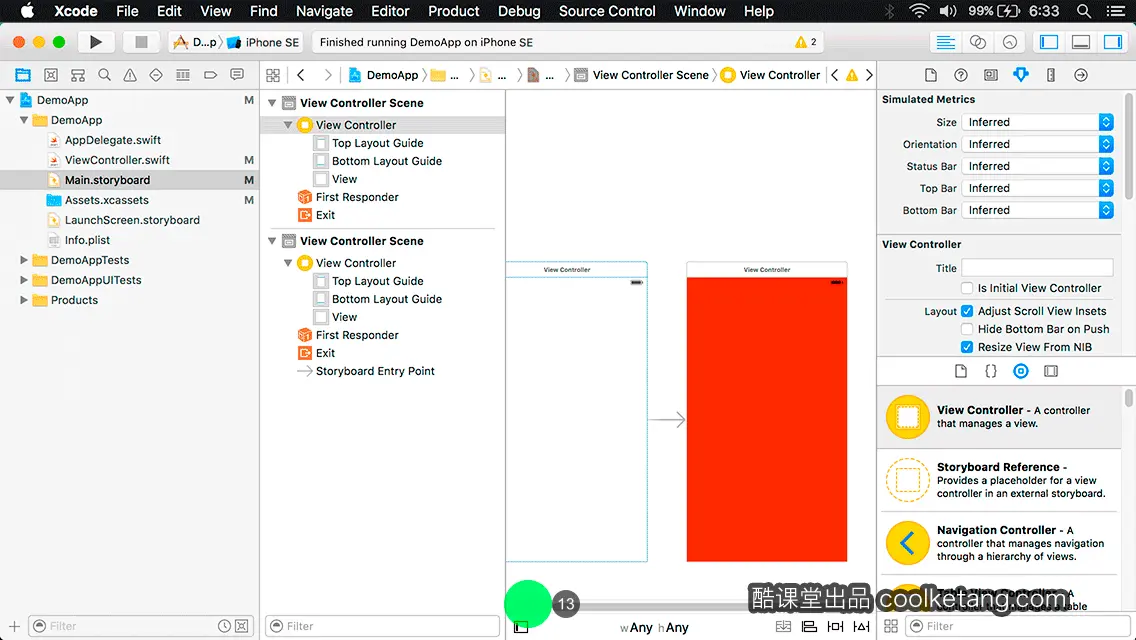
Task: Toggle the Debug area visibility
Action: tap(1080, 42)
